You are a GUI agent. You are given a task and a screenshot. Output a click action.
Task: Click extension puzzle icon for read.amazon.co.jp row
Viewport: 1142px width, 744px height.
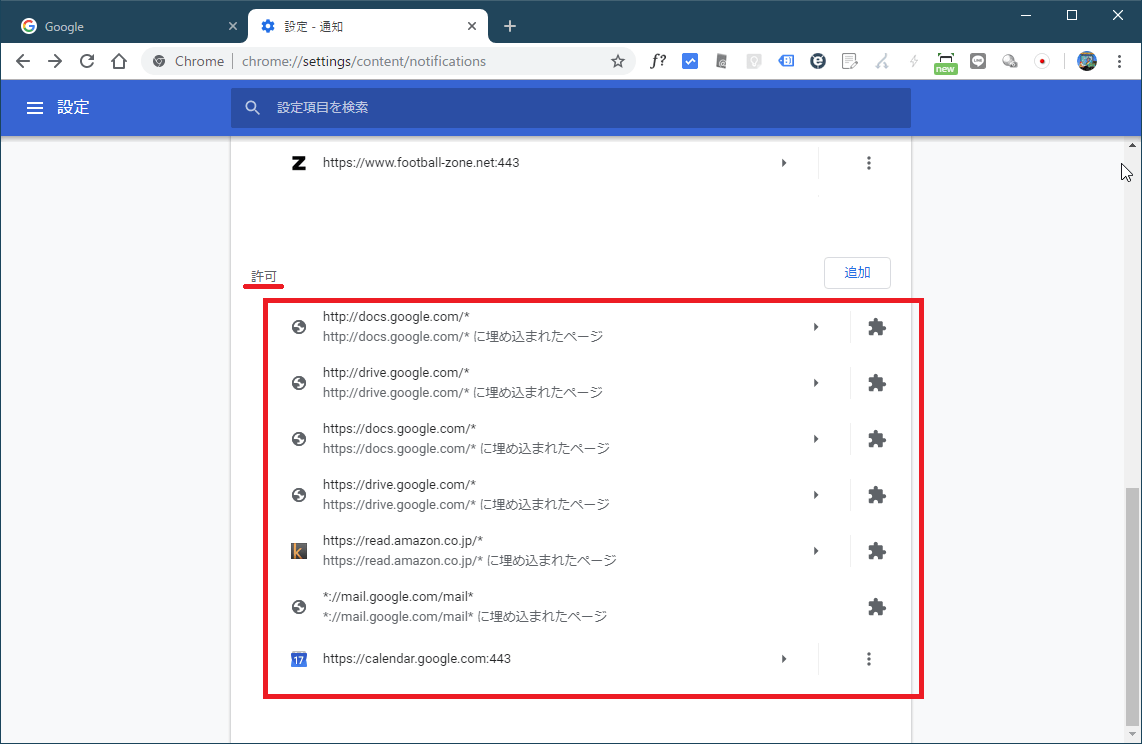[x=876, y=551]
